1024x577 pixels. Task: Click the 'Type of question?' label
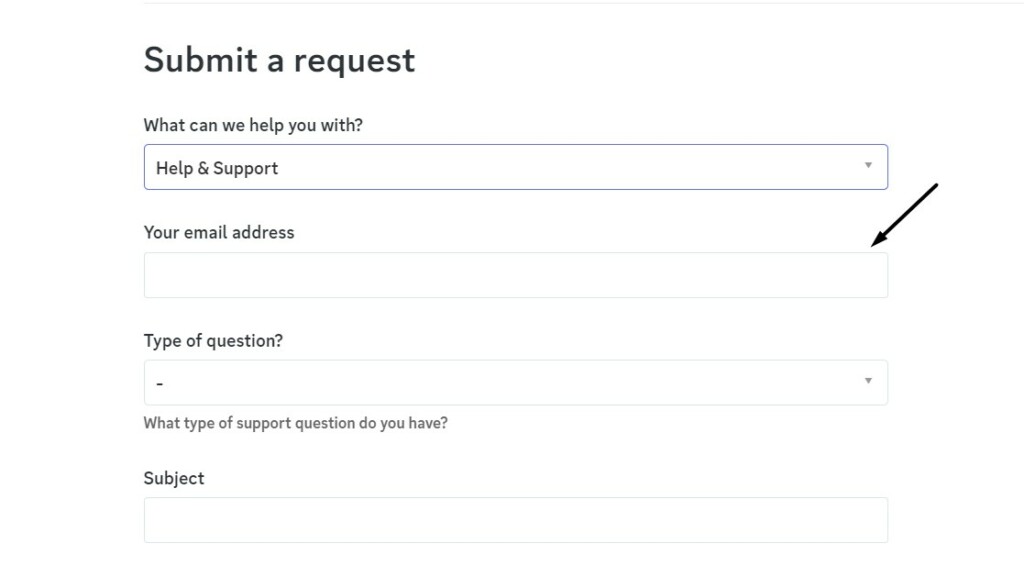click(213, 341)
